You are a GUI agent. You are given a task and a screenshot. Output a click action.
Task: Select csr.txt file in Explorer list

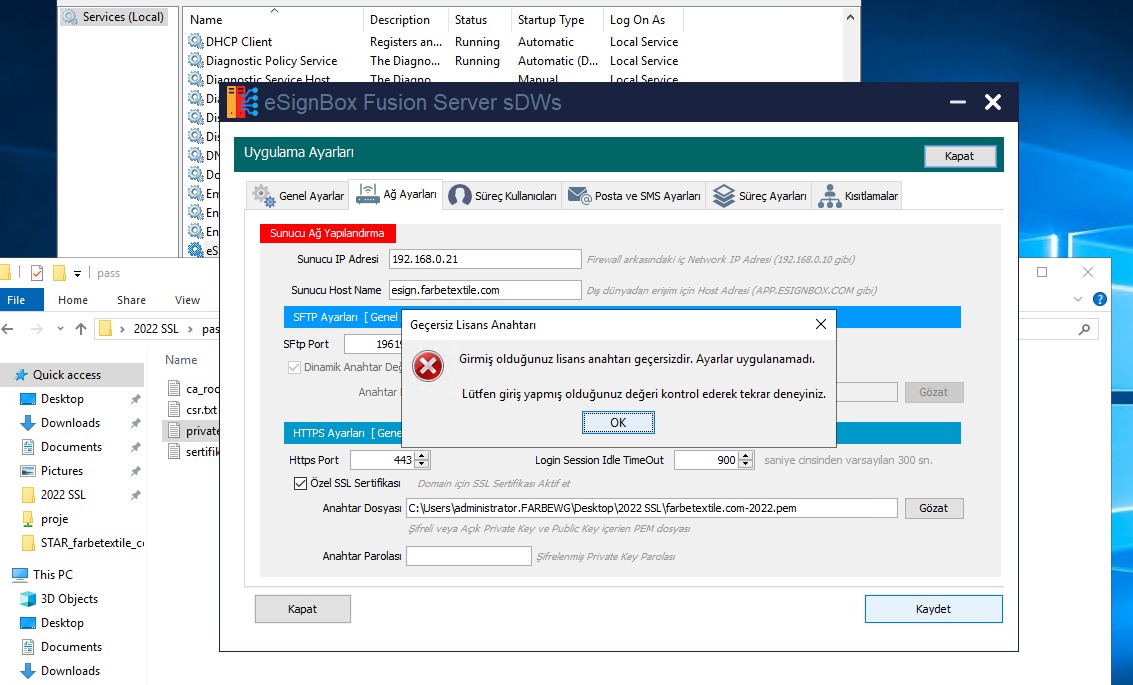(x=201, y=410)
